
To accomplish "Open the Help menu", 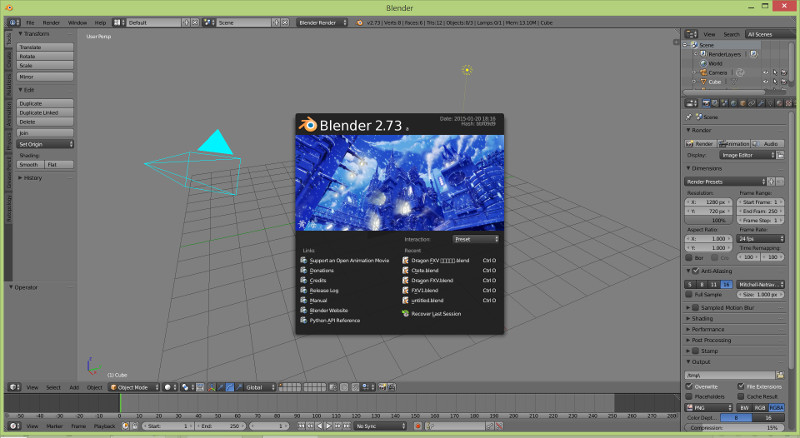I will (101, 22).
